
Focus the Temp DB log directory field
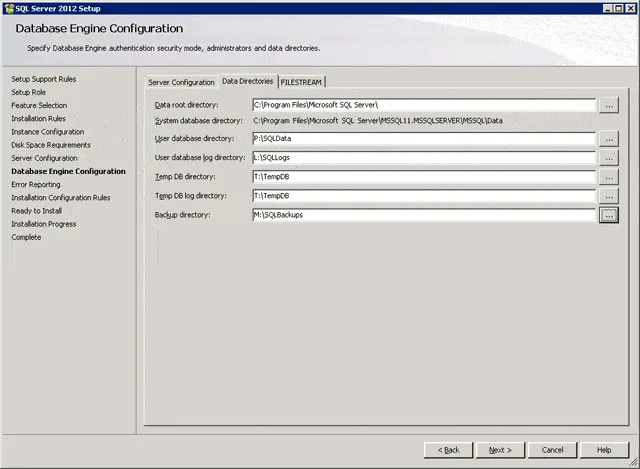coord(423,196)
